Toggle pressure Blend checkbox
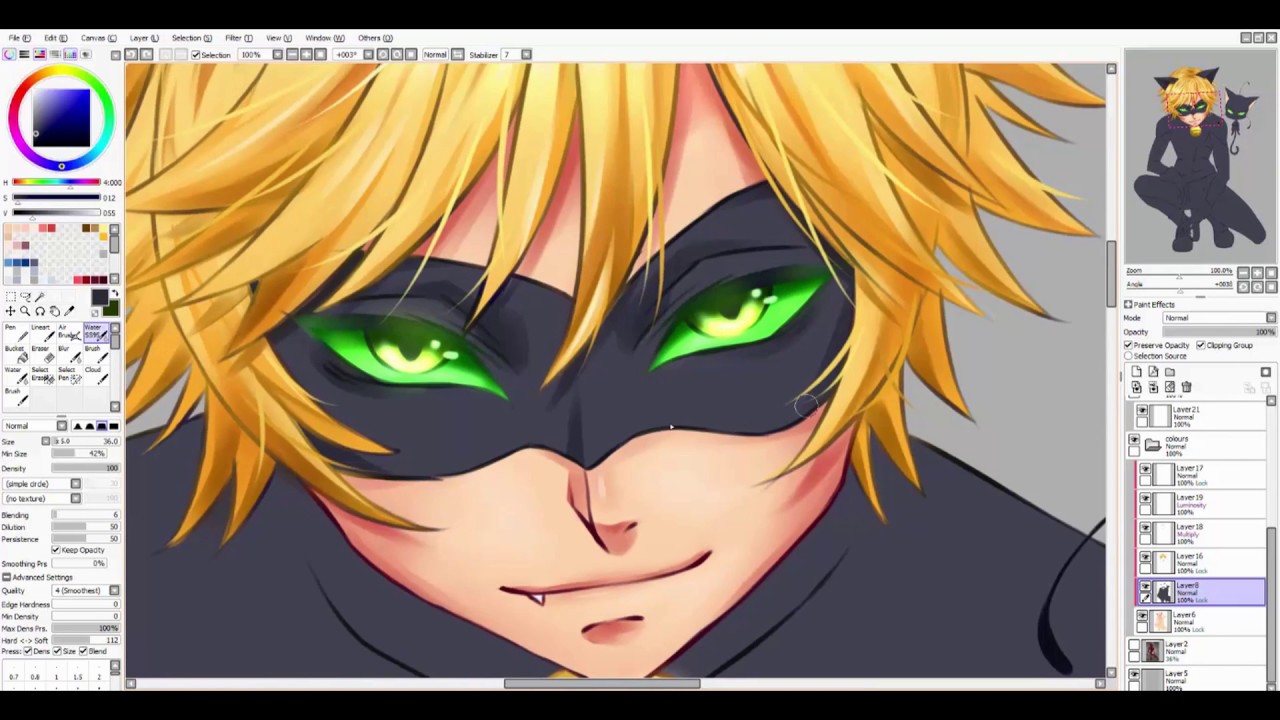Viewport: 1280px width, 720px height. pos(83,651)
